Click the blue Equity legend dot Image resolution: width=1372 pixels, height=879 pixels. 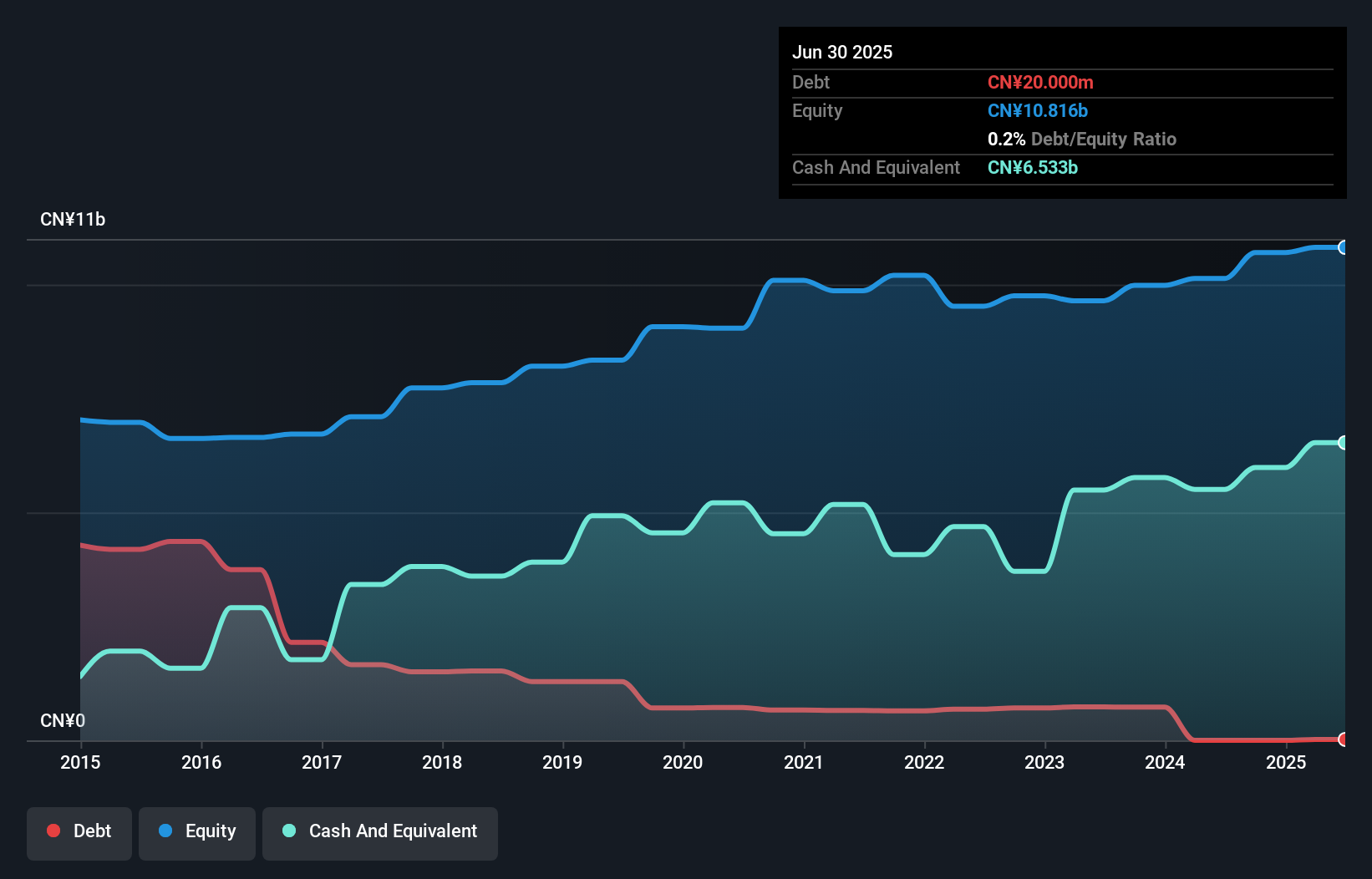point(166,831)
